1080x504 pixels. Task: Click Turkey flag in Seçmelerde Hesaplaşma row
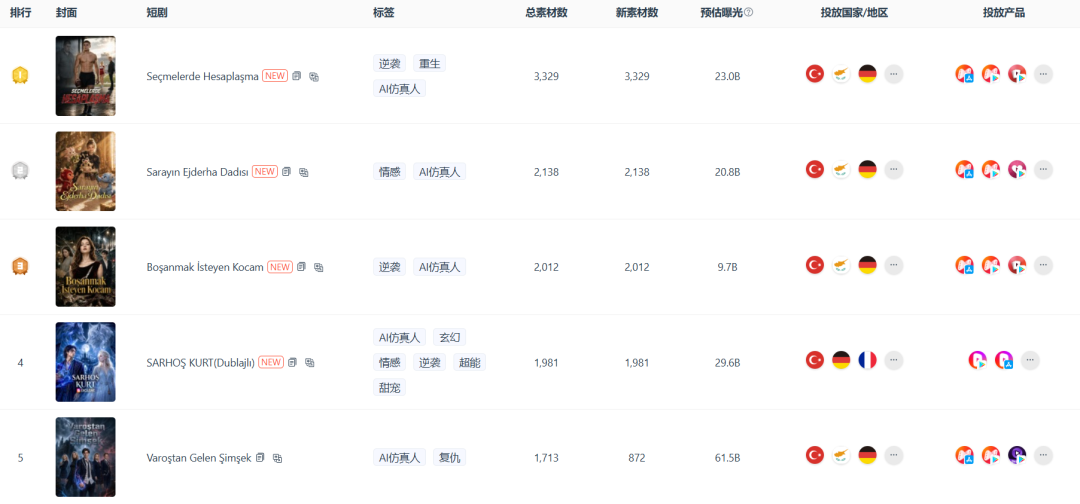(815, 74)
